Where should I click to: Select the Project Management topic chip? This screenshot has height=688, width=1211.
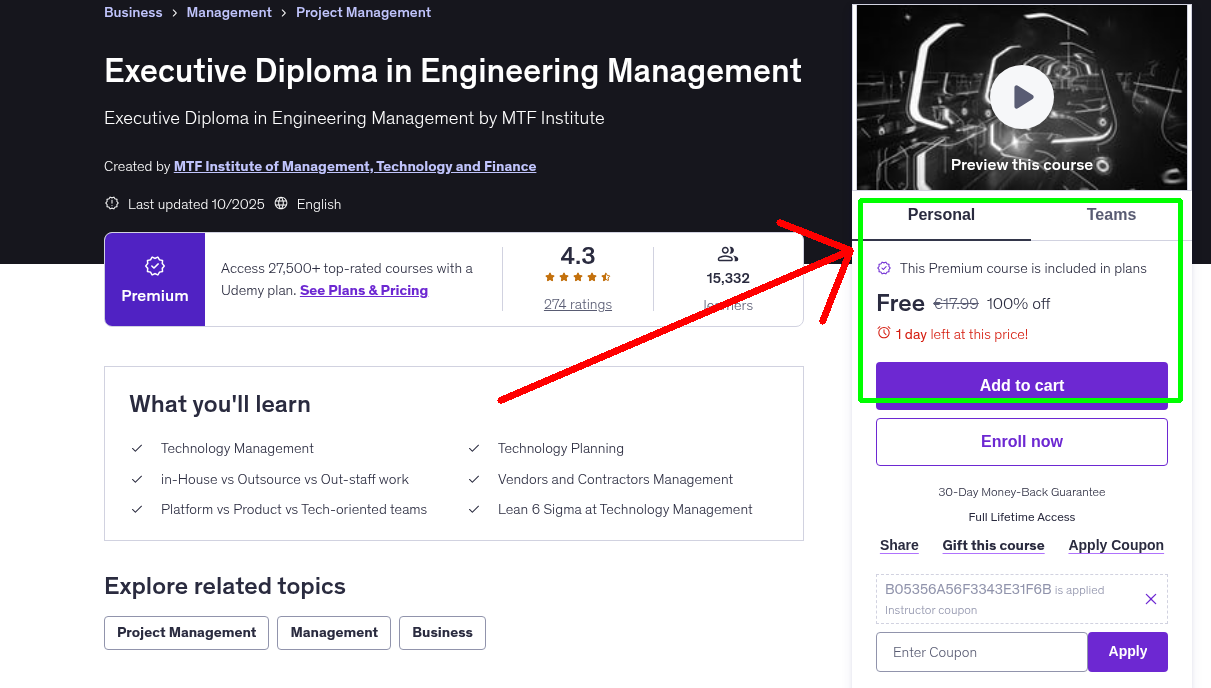coord(186,632)
